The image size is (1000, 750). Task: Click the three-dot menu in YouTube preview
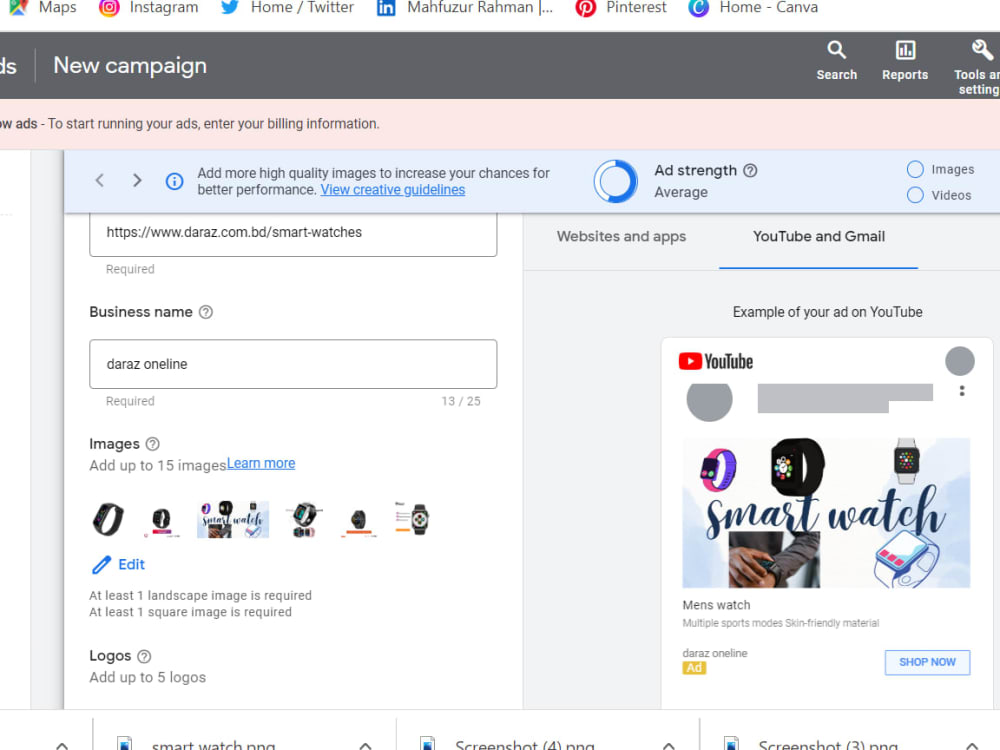962,390
